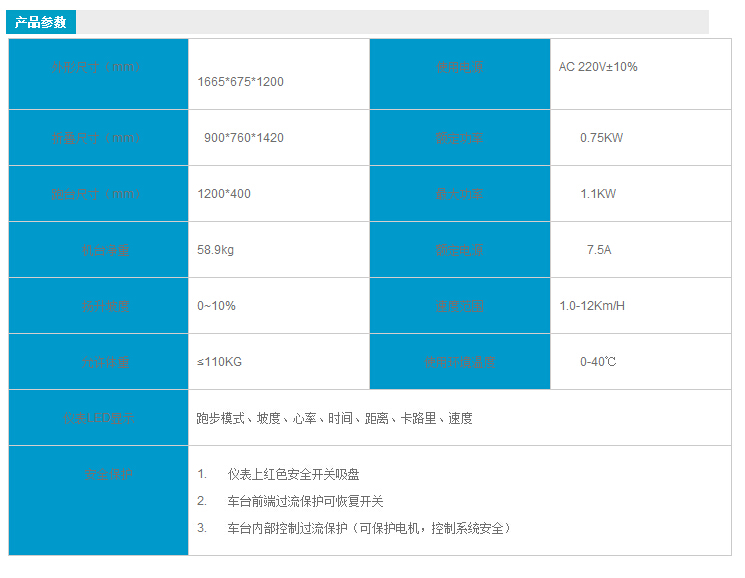Screen dimensions: 745x578
Task: Select the 额定电源 label cell
Action: coord(460,250)
